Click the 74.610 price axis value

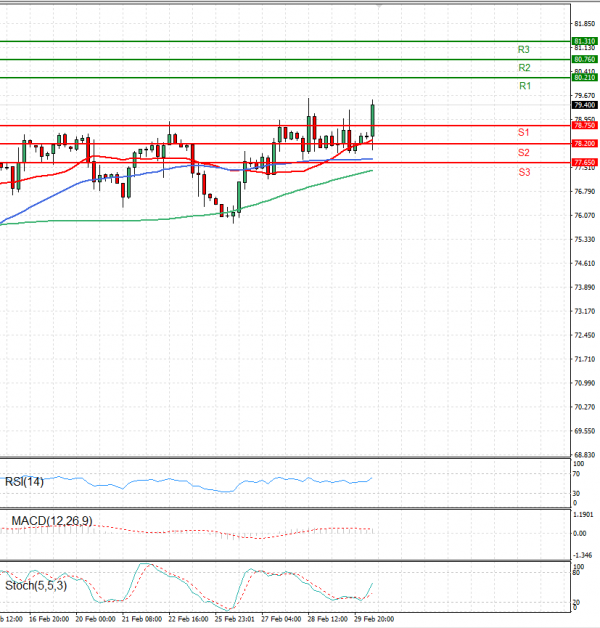[x=584, y=263]
